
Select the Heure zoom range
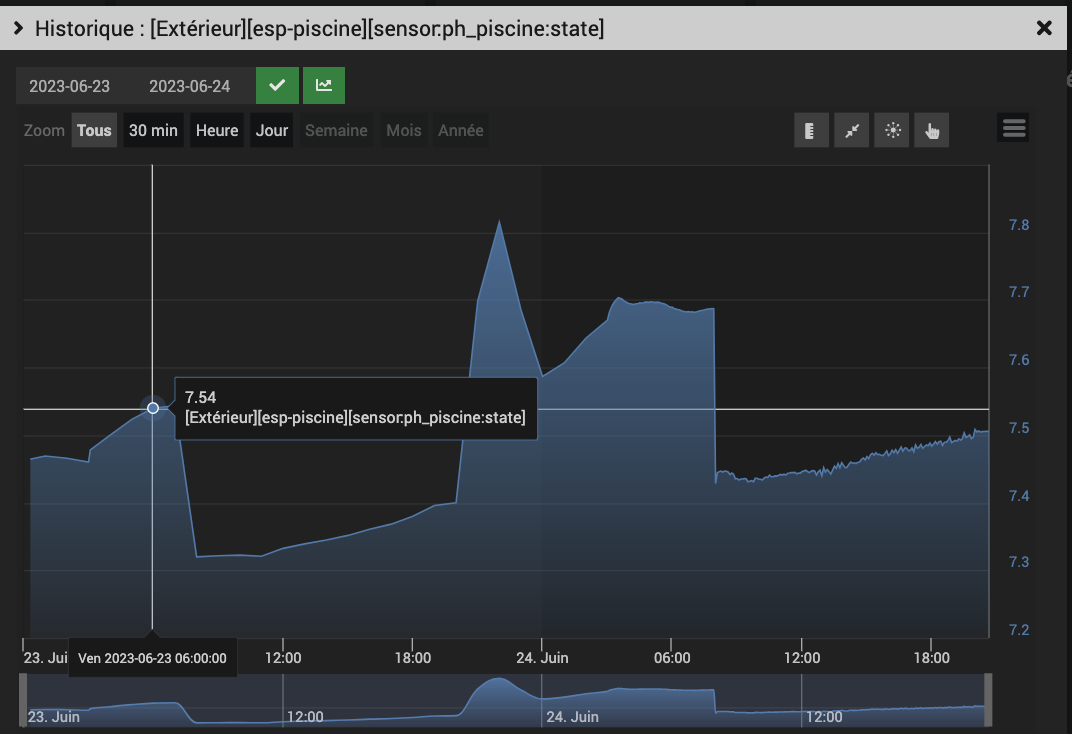pyautogui.click(x=217, y=130)
